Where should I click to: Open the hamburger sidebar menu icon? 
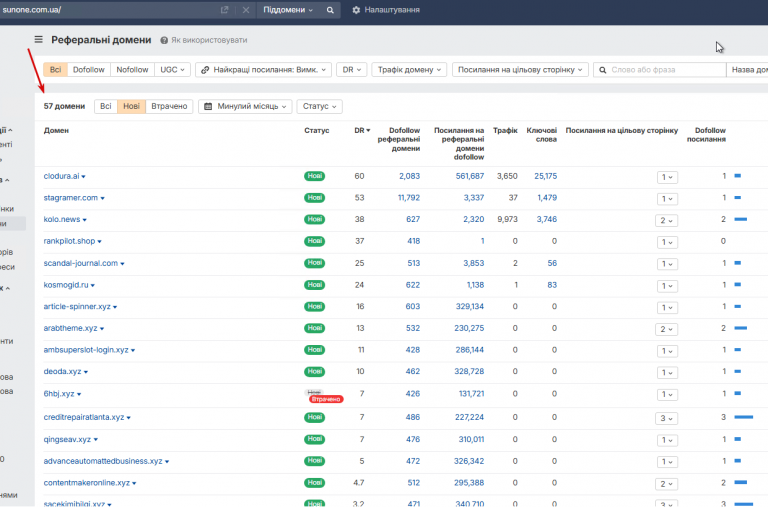coord(39,40)
